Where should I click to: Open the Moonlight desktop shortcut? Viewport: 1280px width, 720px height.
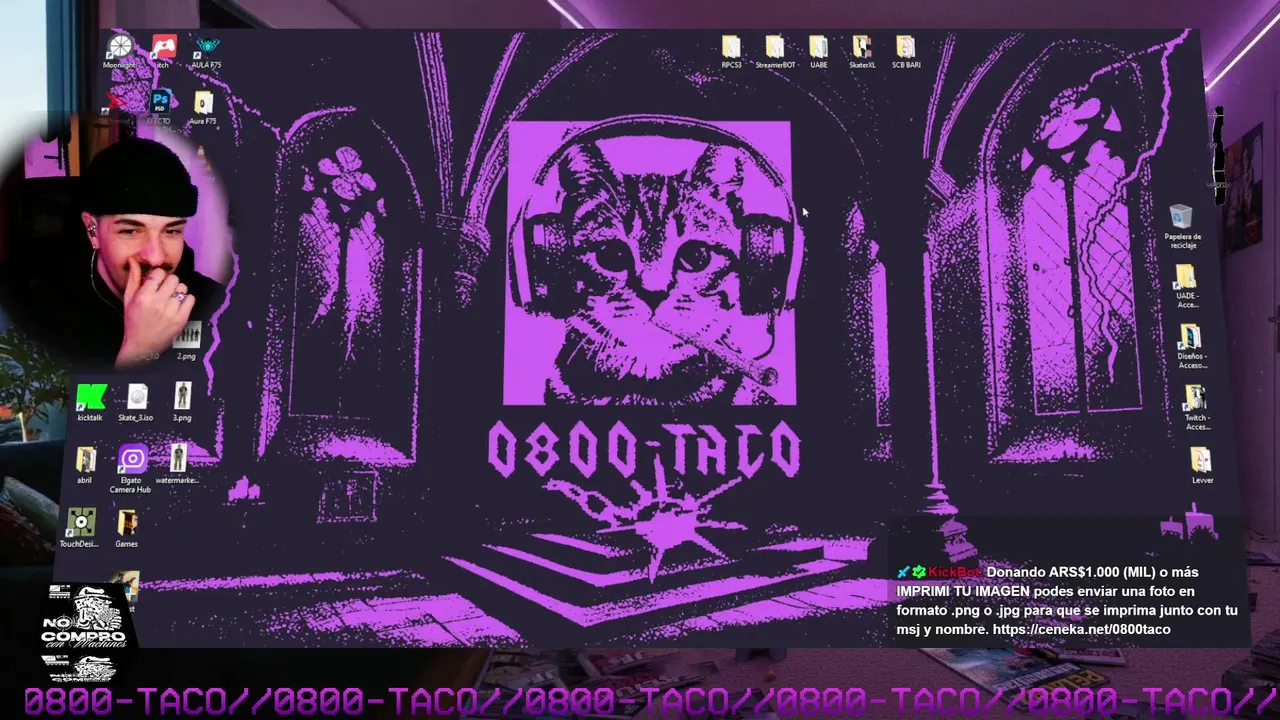click(120, 50)
